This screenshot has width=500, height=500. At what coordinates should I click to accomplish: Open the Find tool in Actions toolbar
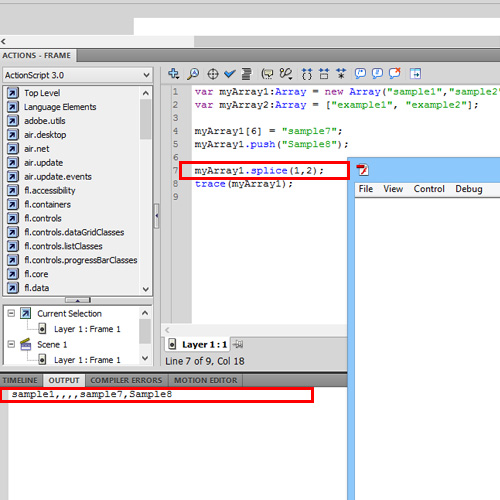pyautogui.click(x=193, y=73)
